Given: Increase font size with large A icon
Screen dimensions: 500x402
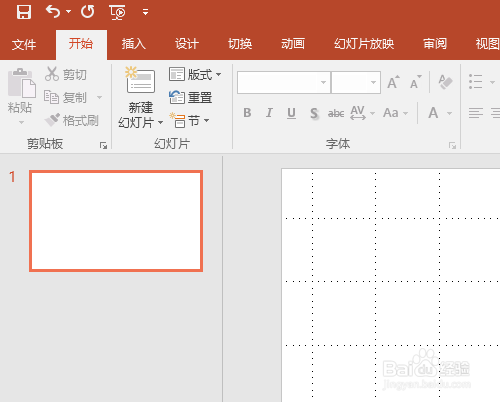Looking at the screenshot, I should 393,82.
